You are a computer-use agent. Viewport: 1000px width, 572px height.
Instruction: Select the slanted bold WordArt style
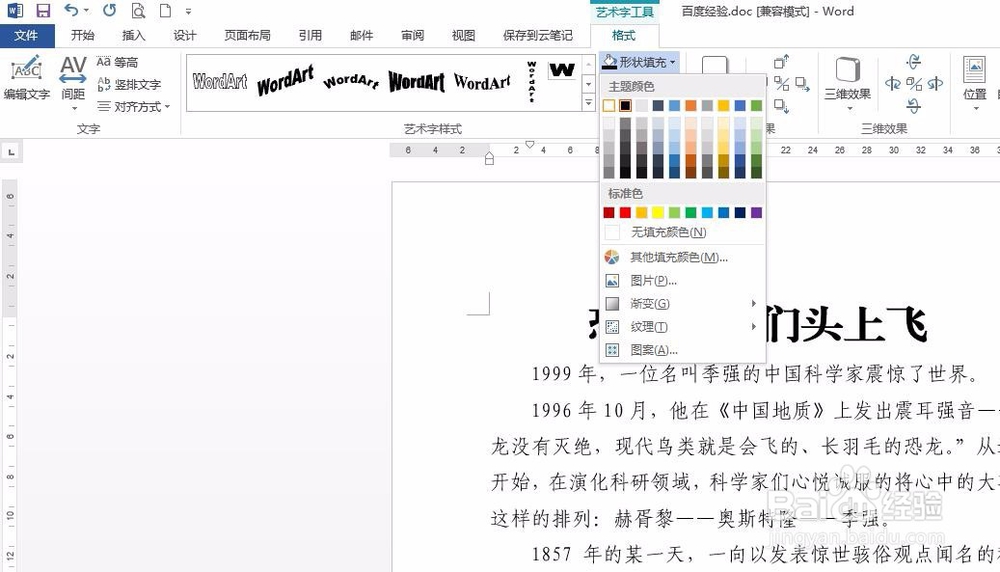click(285, 81)
